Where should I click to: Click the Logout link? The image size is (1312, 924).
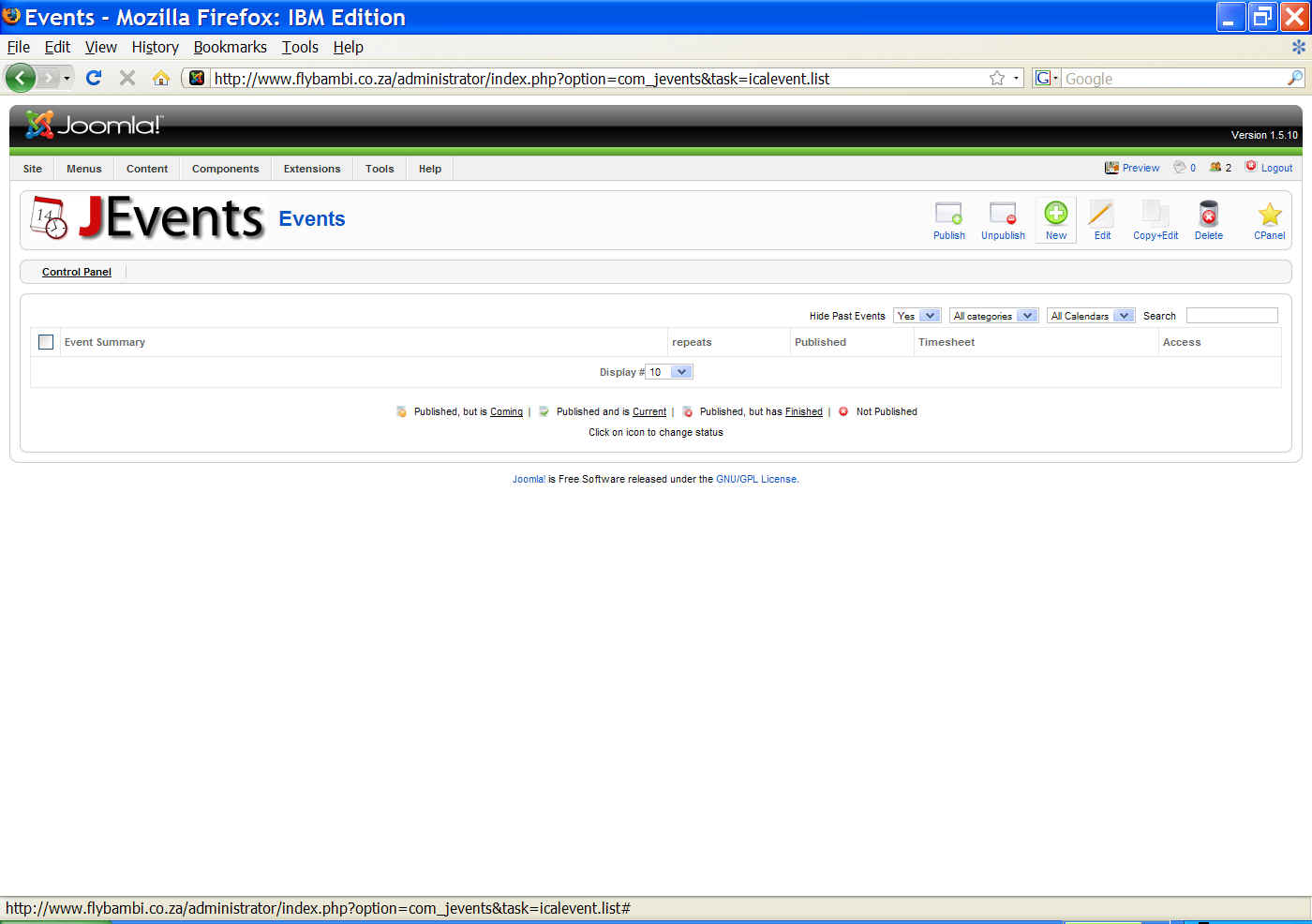point(1275,168)
